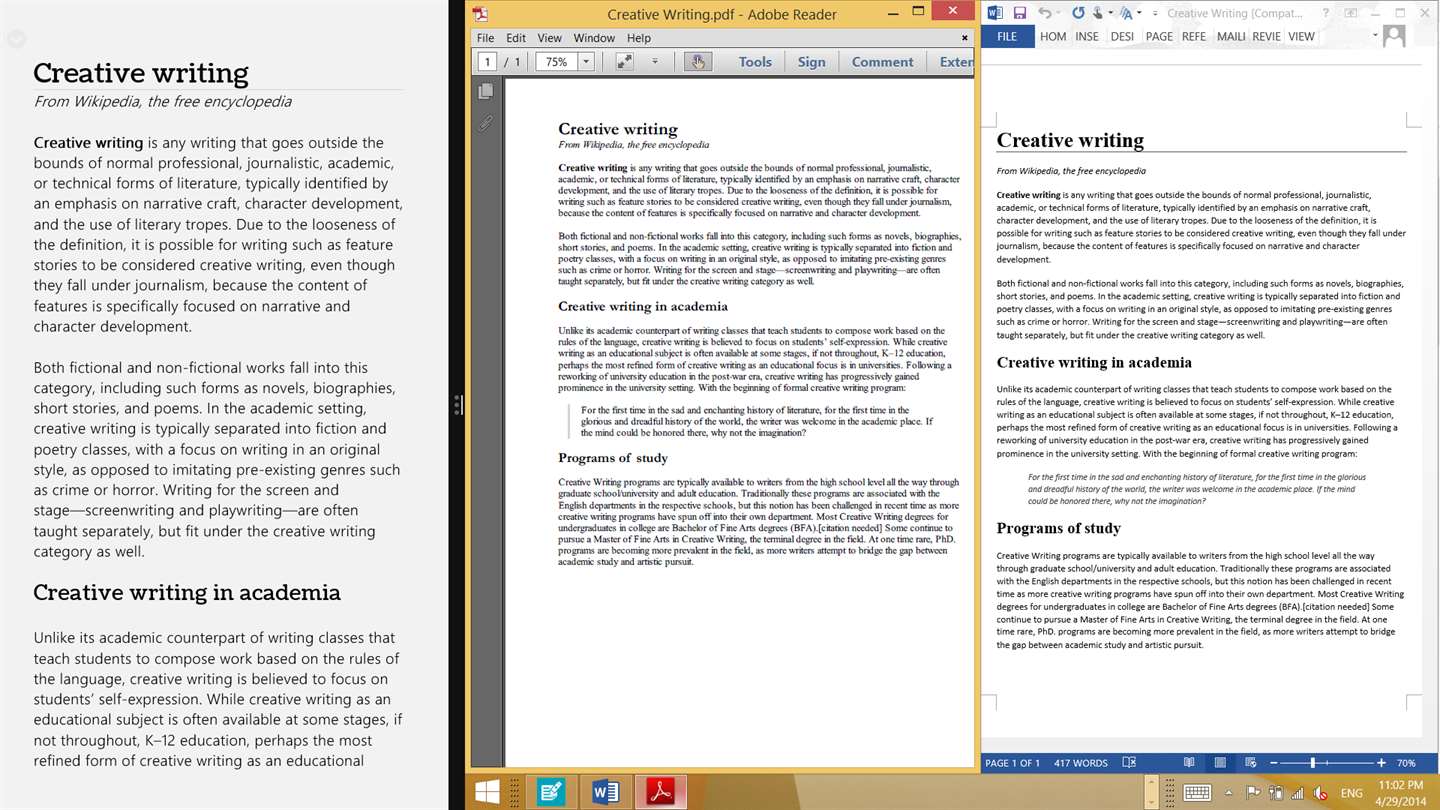Open the MAILINGS tab in Word
Image resolution: width=1440 pixels, height=810 pixels.
coord(1231,36)
